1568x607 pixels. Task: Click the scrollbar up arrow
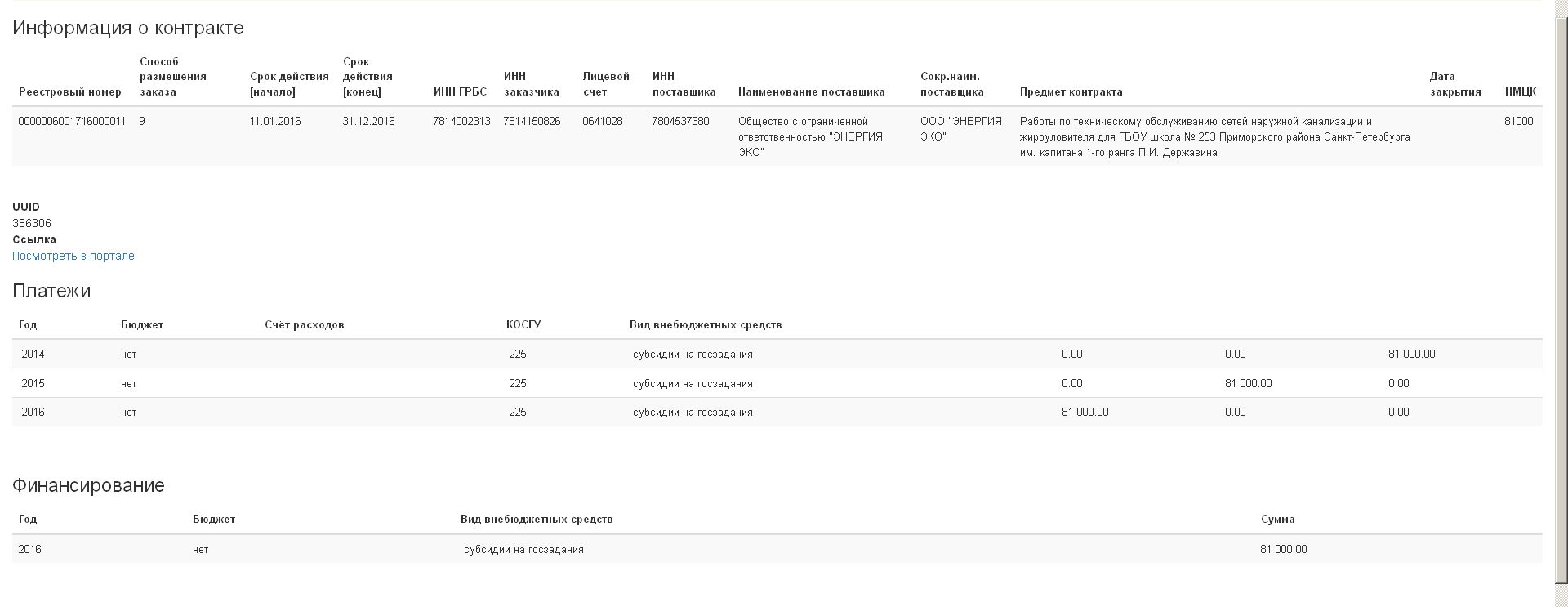1561,7
